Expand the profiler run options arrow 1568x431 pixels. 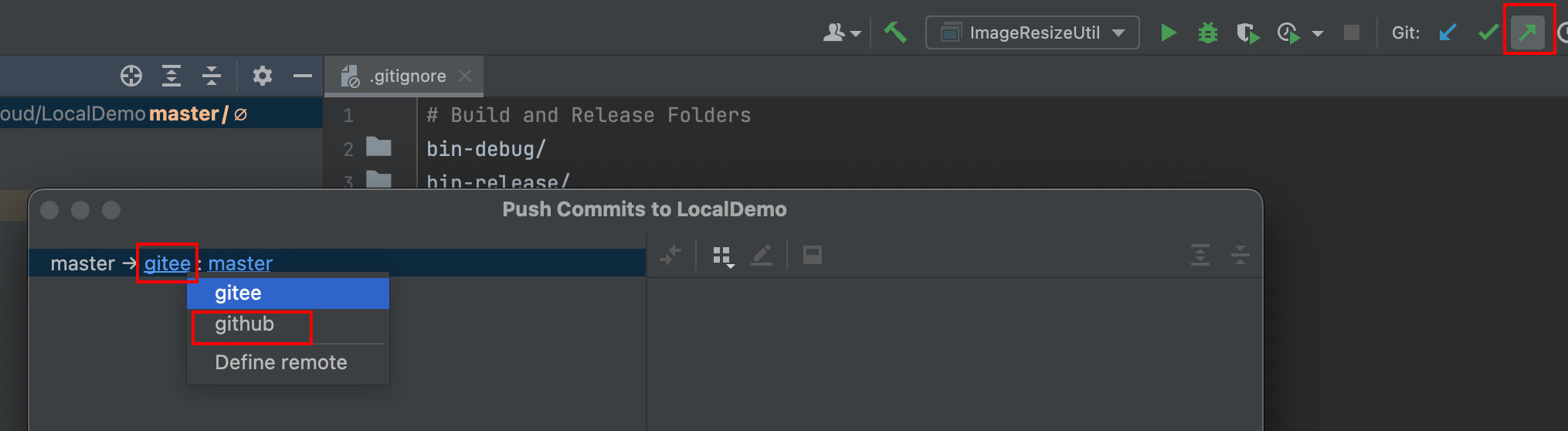click(1318, 34)
